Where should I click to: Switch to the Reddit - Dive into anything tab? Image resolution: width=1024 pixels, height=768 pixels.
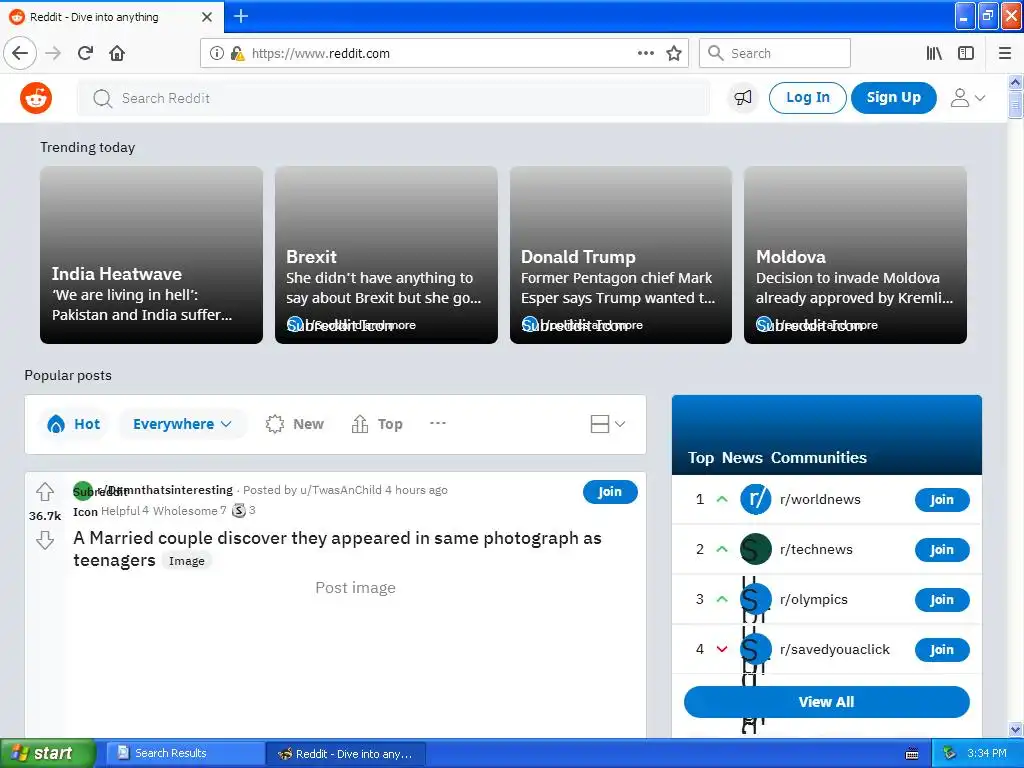pyautogui.click(x=112, y=17)
